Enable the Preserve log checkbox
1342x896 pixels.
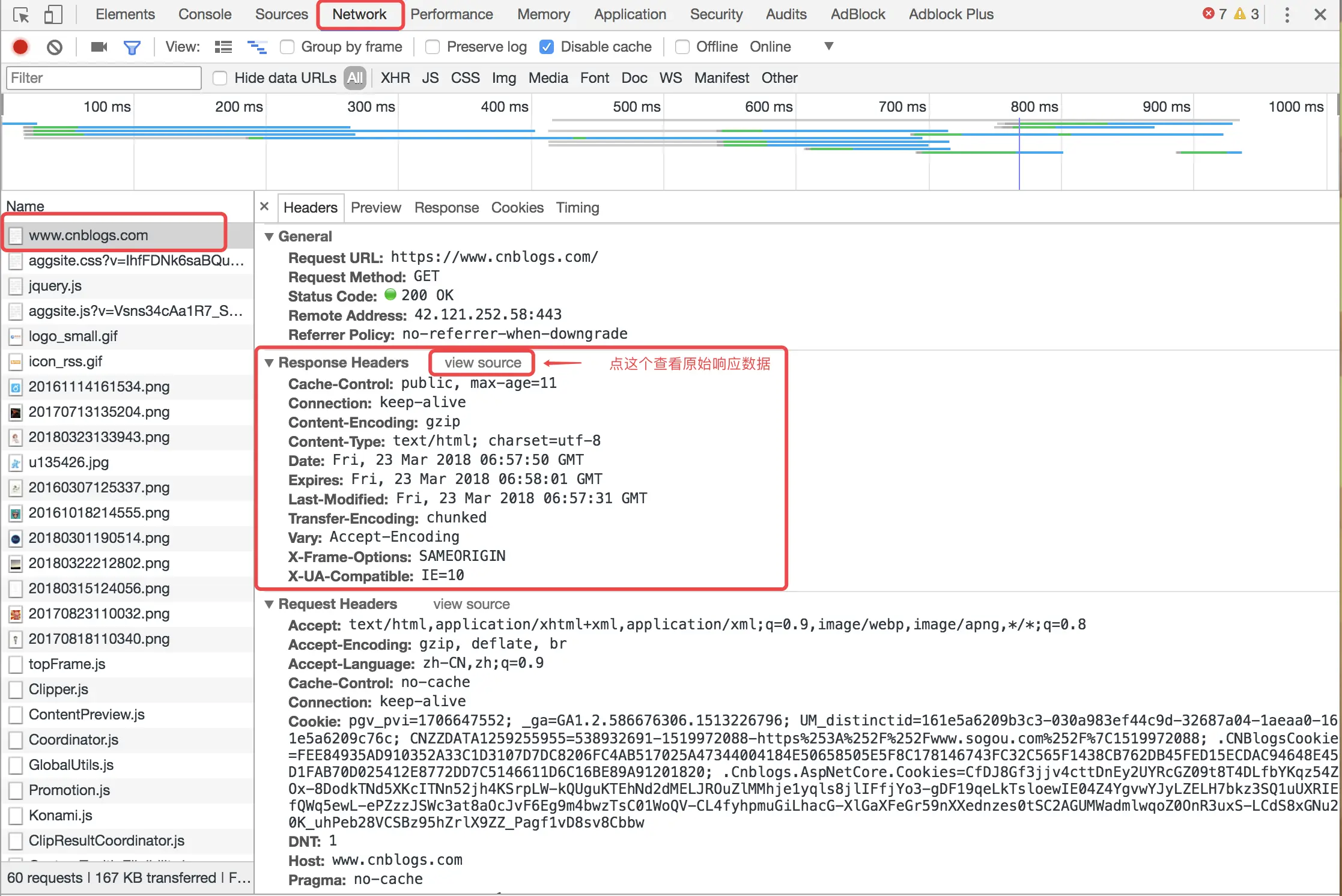click(x=432, y=47)
